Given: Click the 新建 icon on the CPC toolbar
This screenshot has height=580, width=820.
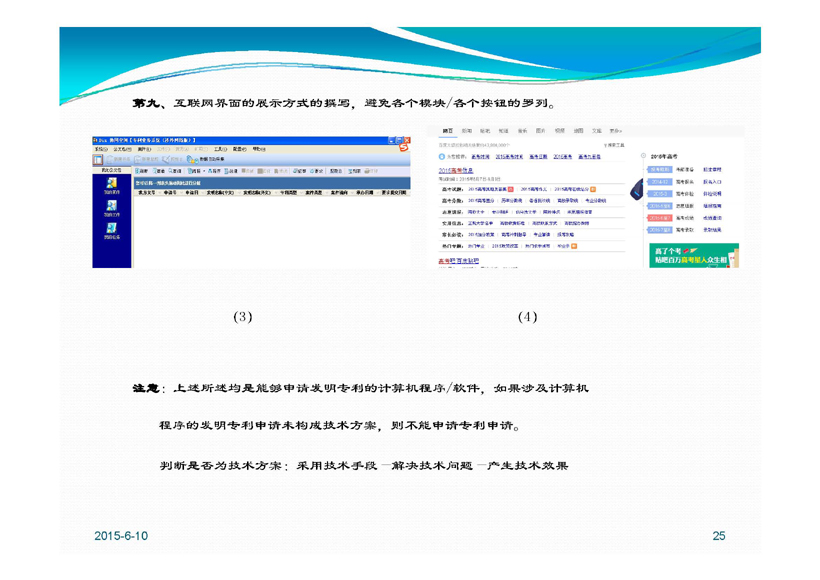Looking at the screenshot, I should point(137,169).
